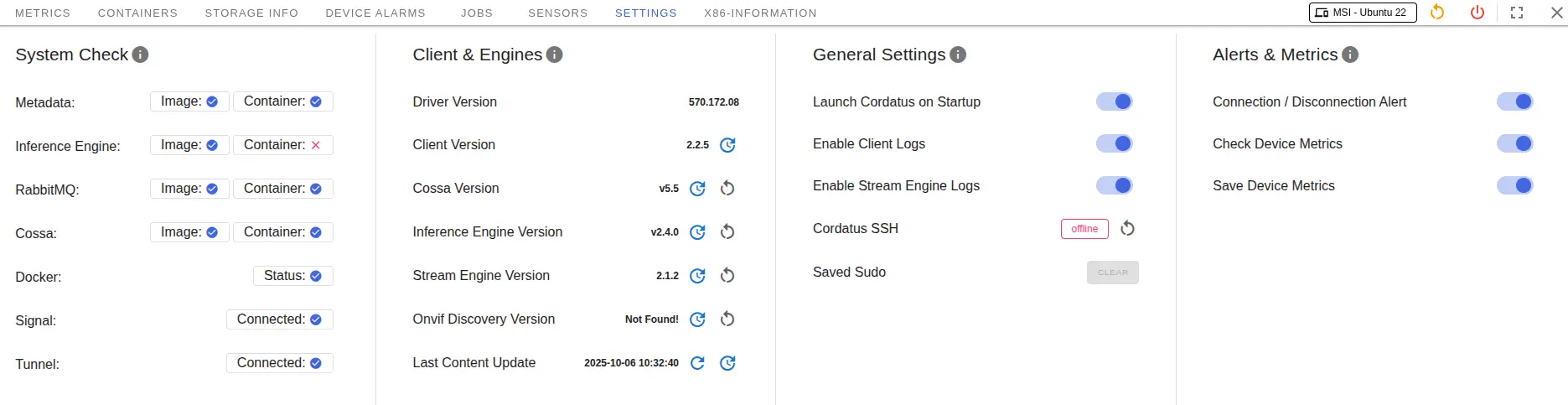Enter fullscreen using the expand icon

point(1517,13)
